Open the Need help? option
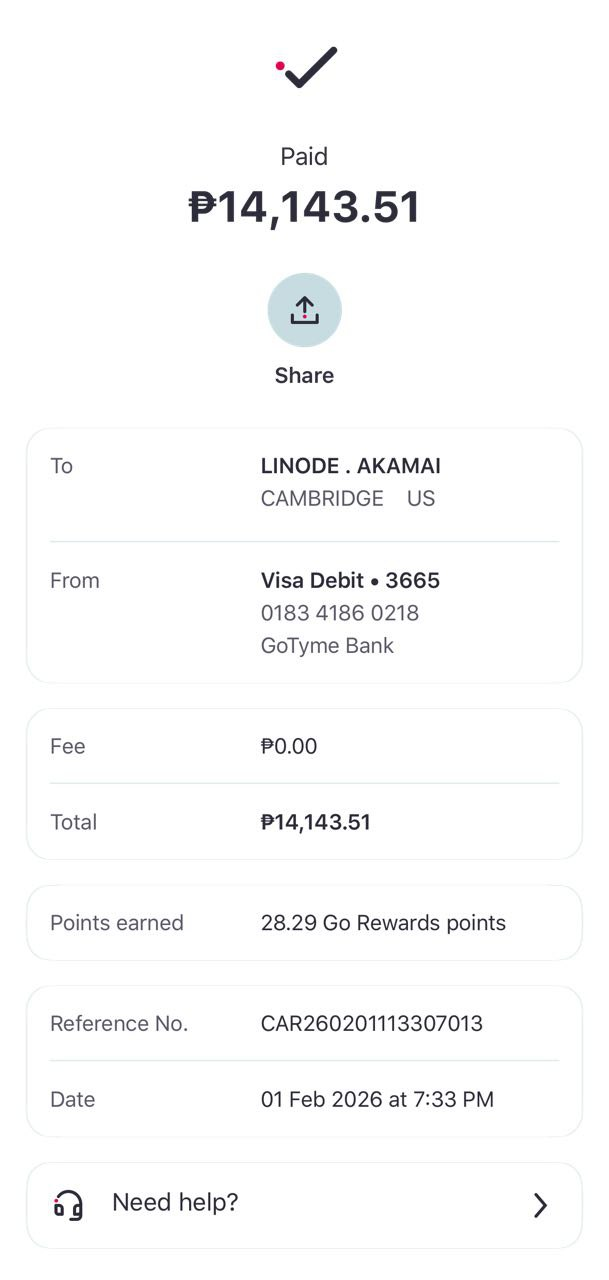Screen dimensions: 609x1280 click(175, 1202)
